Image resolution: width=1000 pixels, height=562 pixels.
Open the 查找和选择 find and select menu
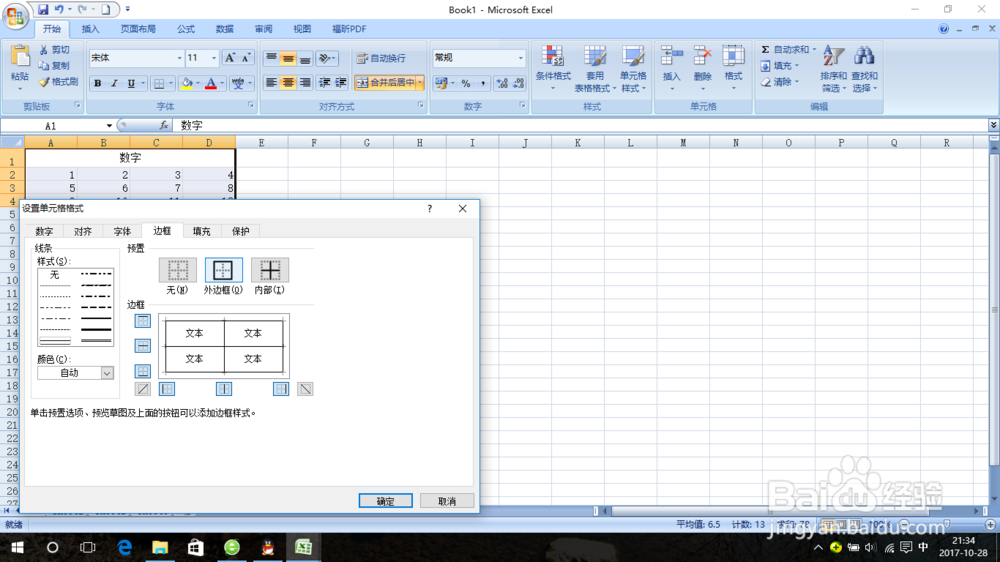[x=864, y=68]
